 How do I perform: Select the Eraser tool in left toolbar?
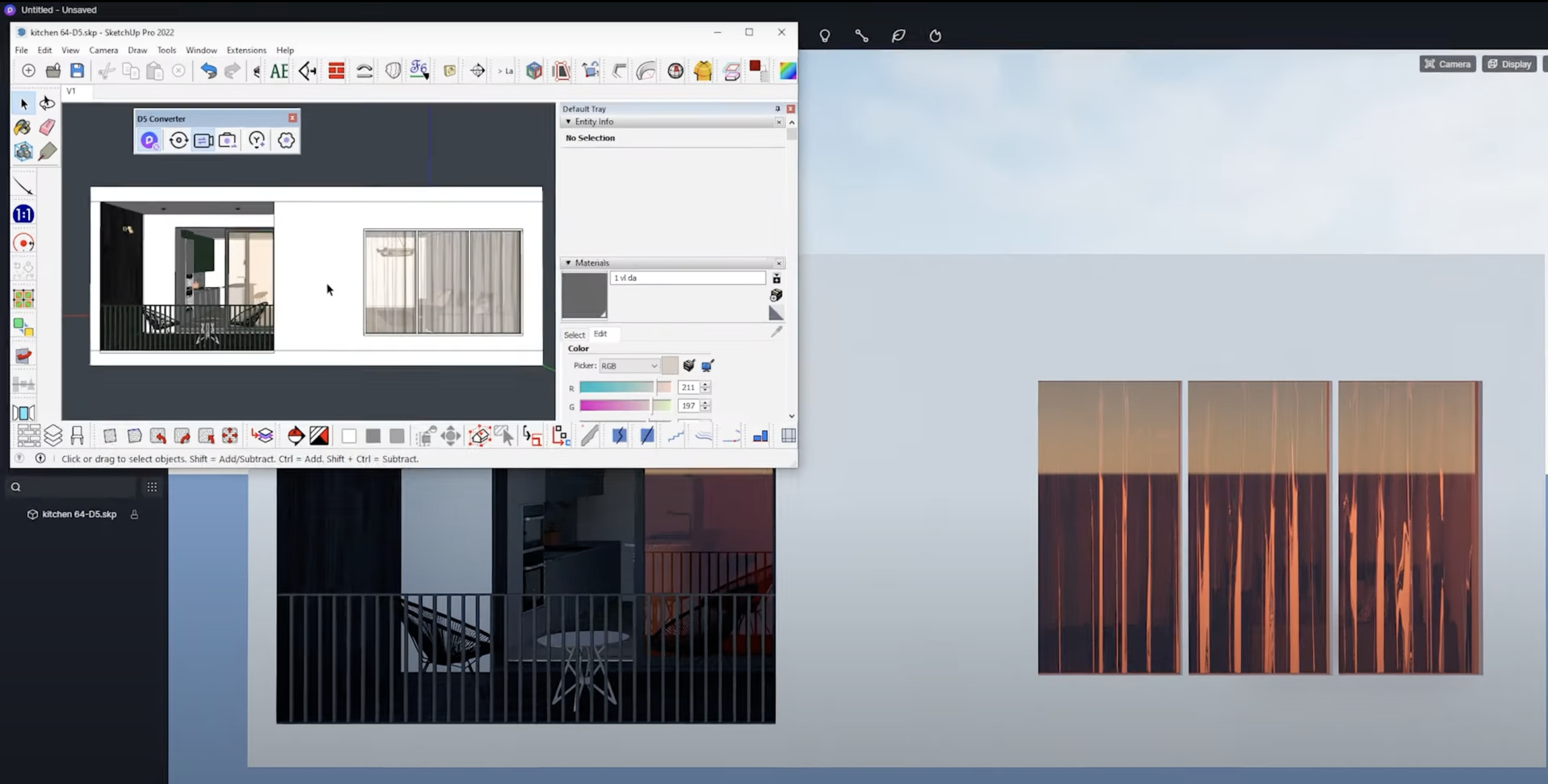(x=47, y=127)
